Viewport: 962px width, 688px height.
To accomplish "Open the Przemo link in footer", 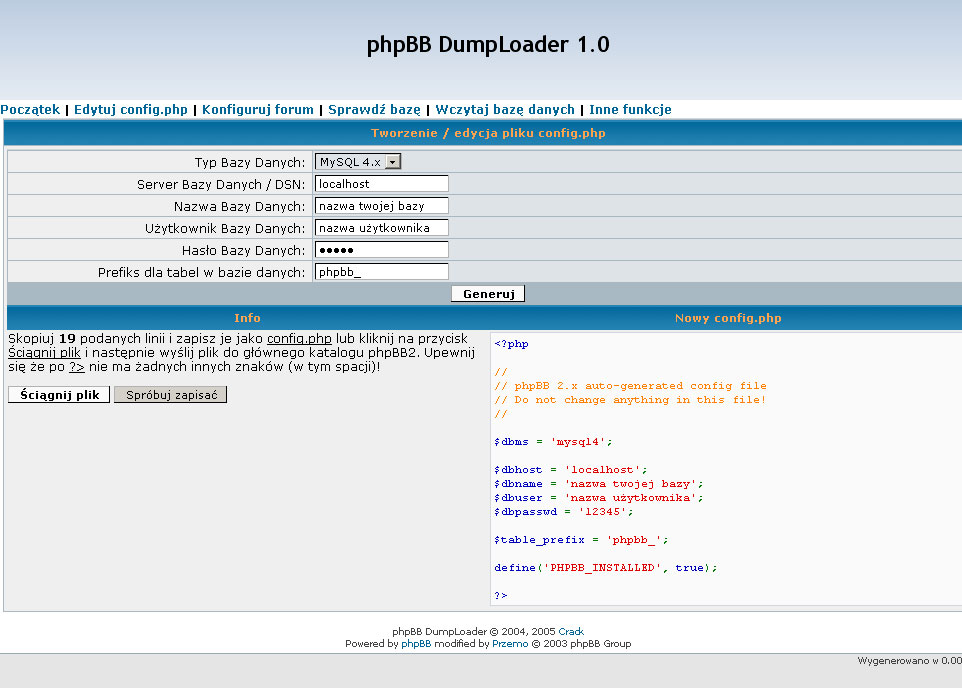I will (510, 644).
